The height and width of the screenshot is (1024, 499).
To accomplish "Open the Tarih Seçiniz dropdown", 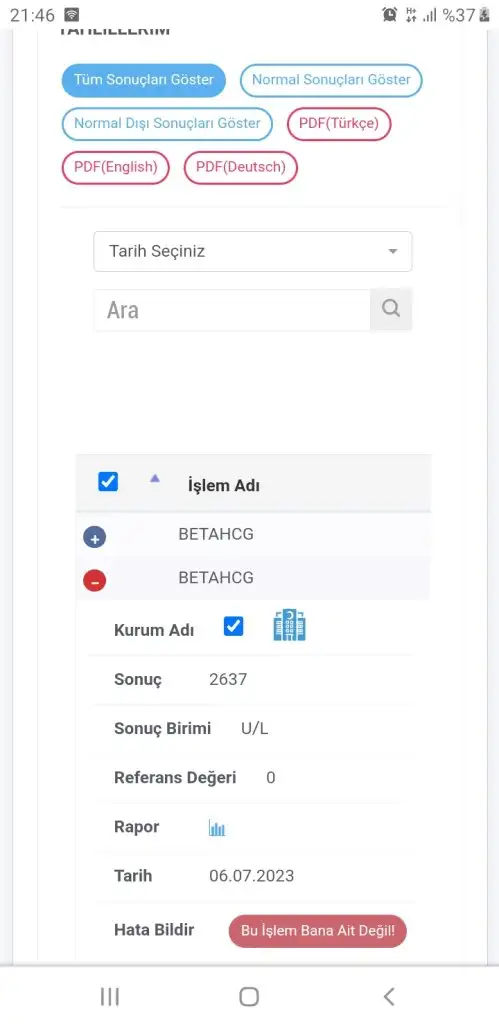I will (x=253, y=251).
